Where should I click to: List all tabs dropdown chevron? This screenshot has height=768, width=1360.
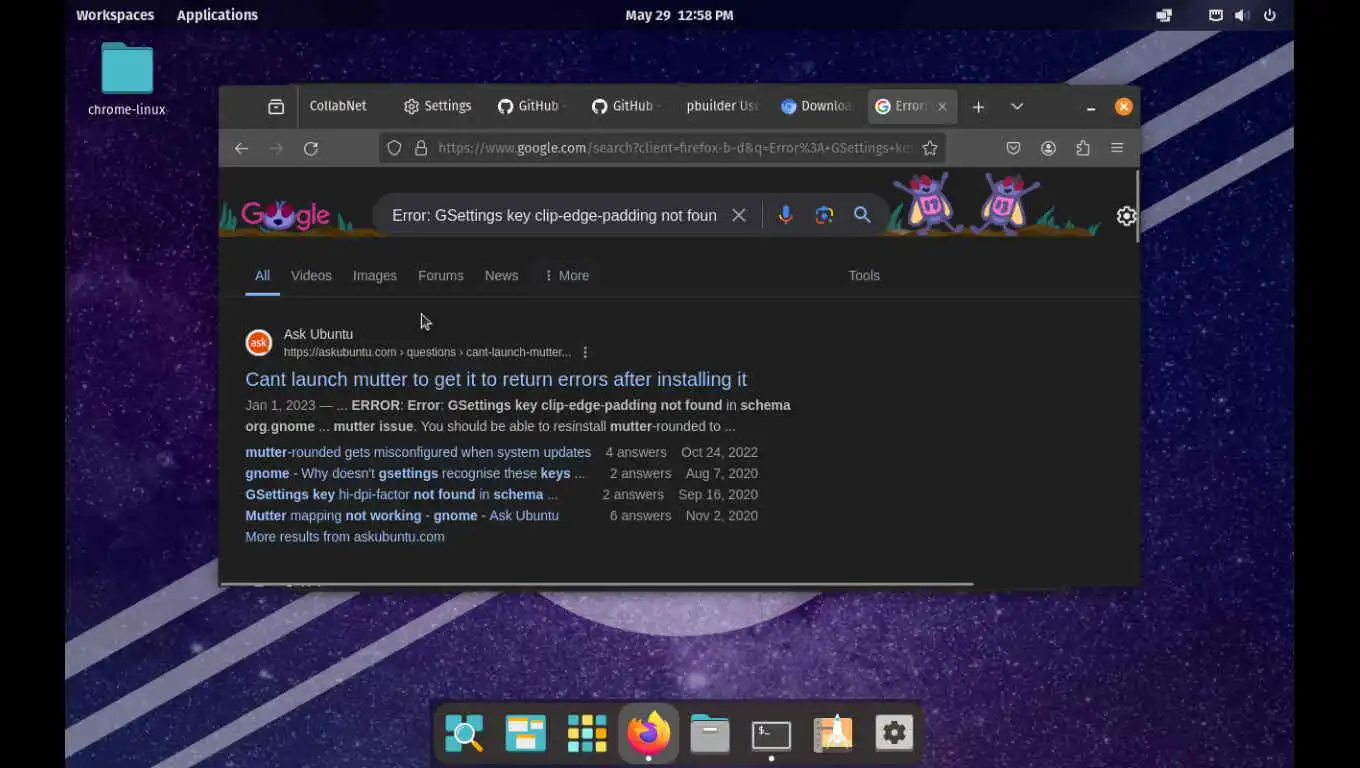(x=1017, y=106)
